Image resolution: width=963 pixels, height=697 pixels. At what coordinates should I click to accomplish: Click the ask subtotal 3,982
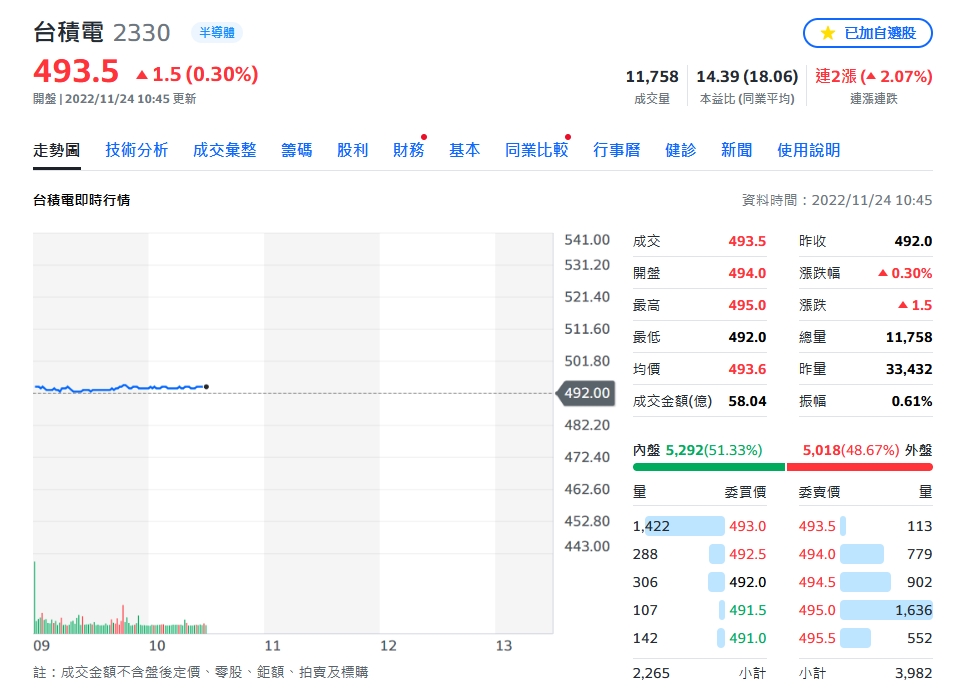(x=913, y=673)
